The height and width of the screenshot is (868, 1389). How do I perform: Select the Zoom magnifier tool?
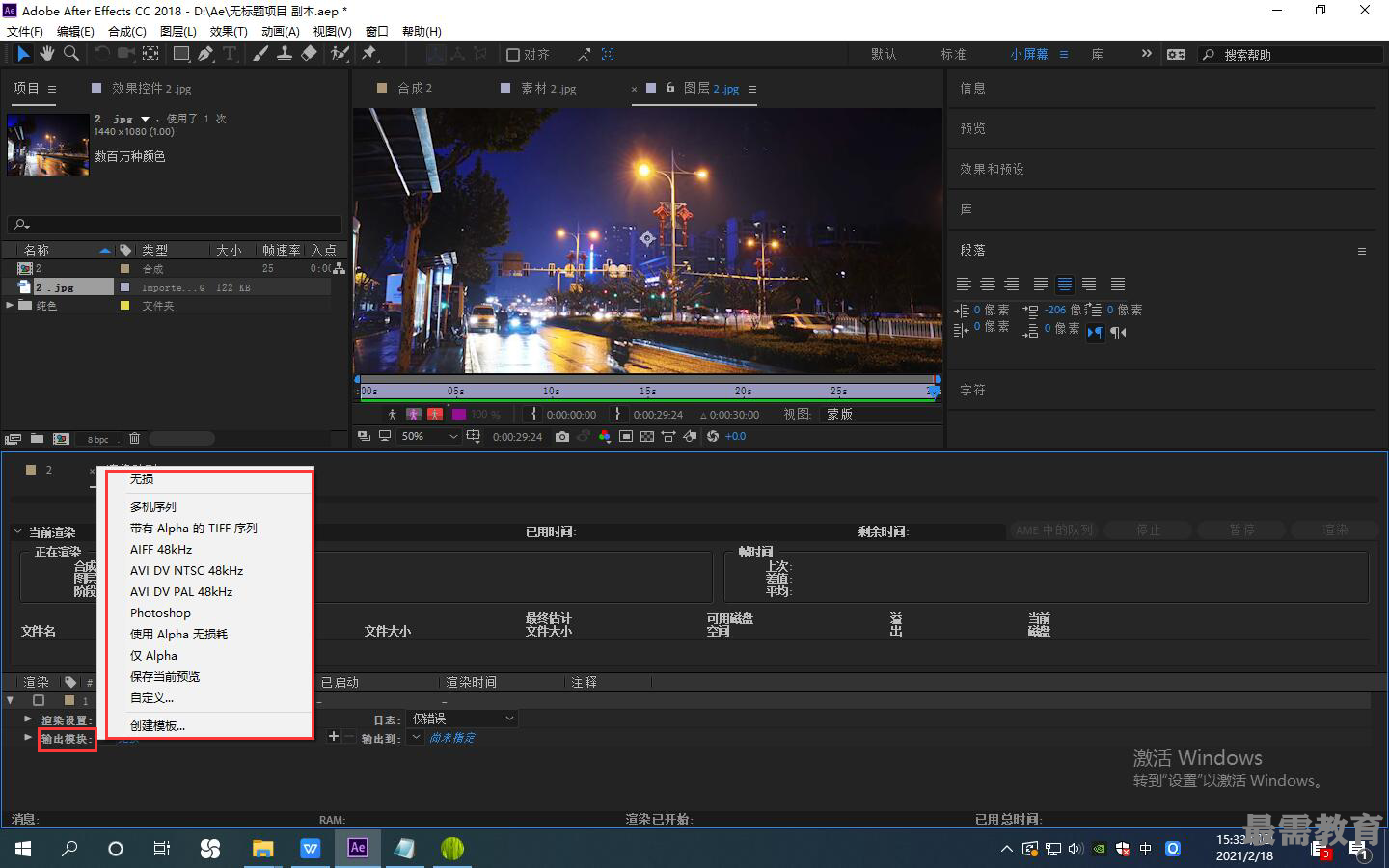(x=71, y=54)
